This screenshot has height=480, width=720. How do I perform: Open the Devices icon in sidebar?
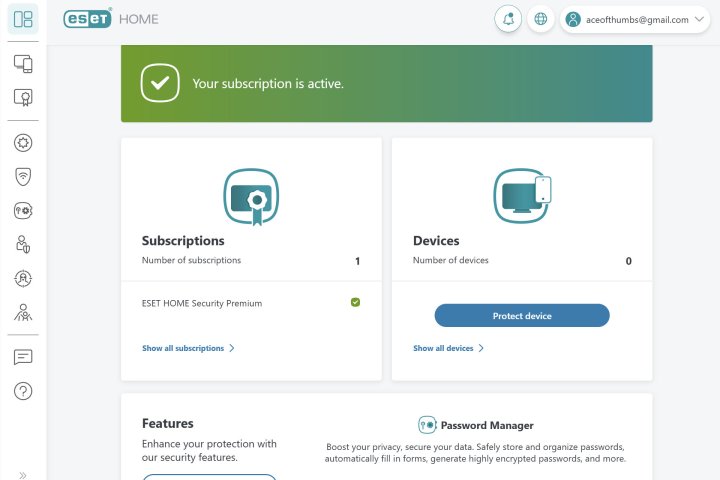23,64
